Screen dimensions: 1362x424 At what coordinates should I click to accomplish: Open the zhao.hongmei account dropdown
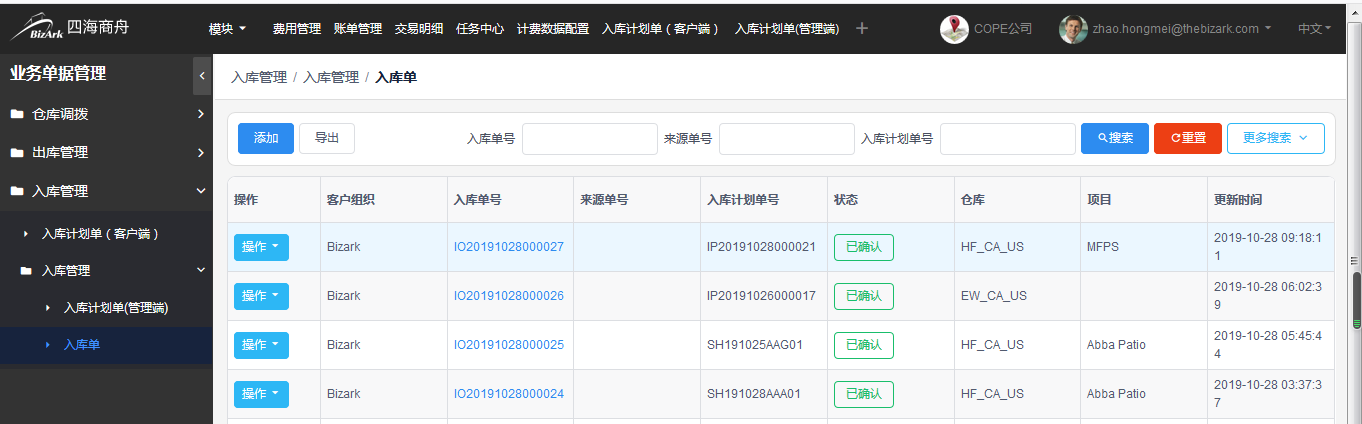click(1182, 29)
